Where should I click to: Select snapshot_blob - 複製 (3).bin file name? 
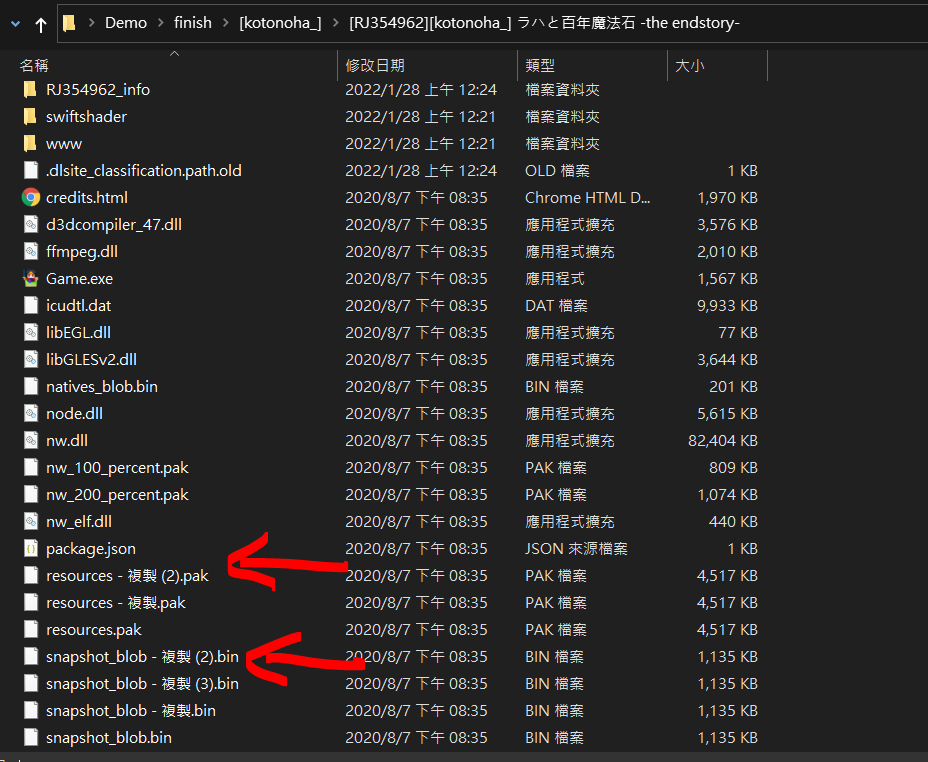pyautogui.click(x=143, y=684)
